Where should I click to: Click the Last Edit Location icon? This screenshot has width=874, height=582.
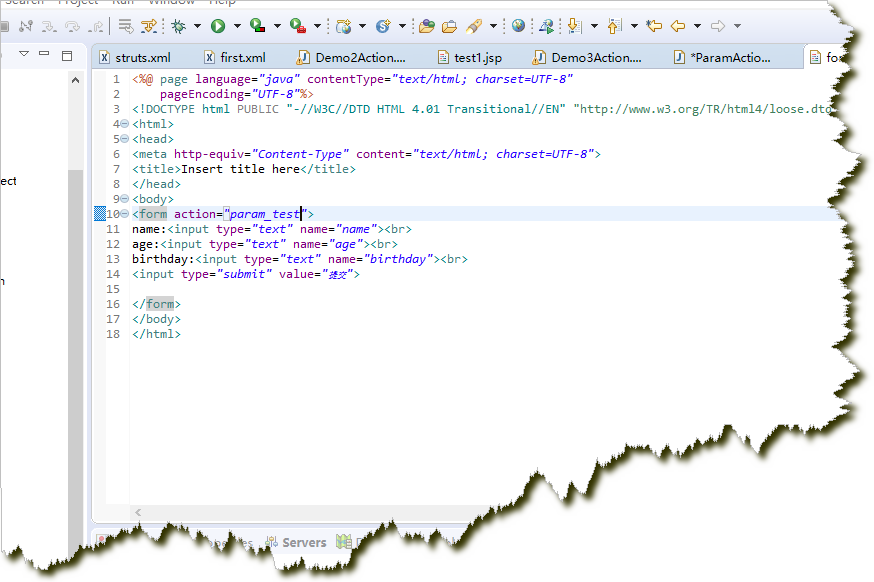654,26
